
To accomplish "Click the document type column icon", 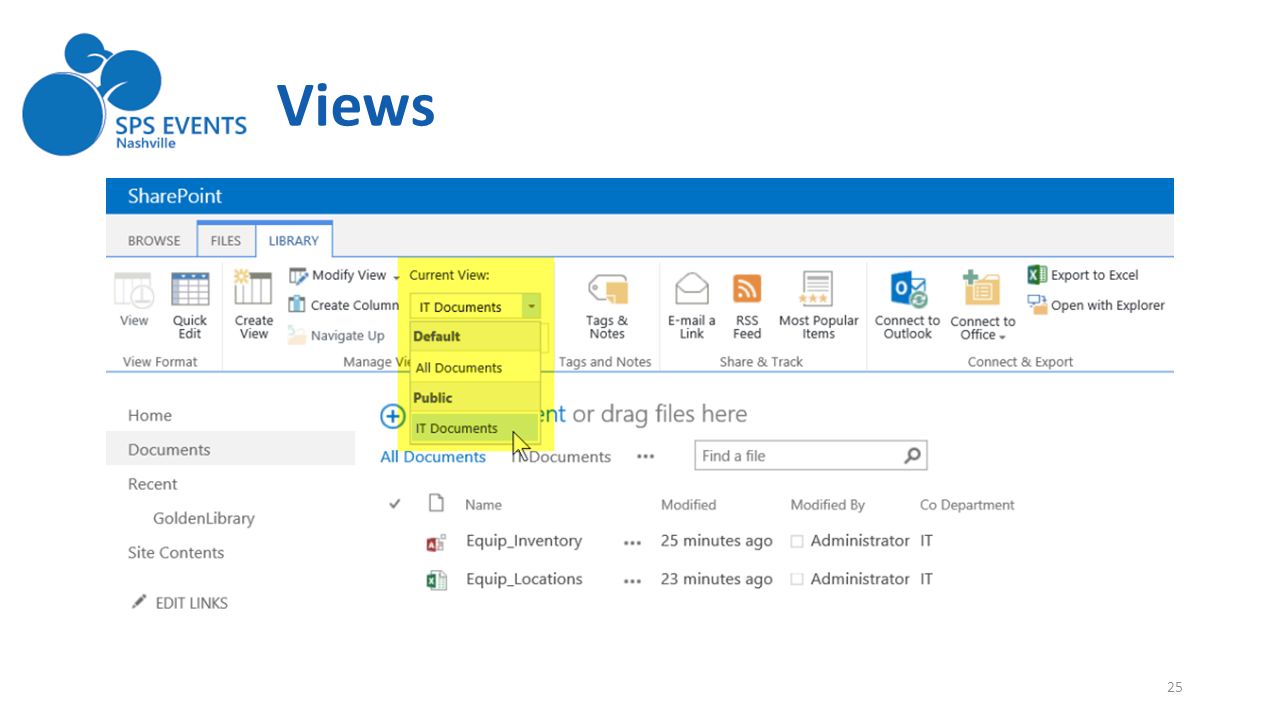I will (436, 503).
